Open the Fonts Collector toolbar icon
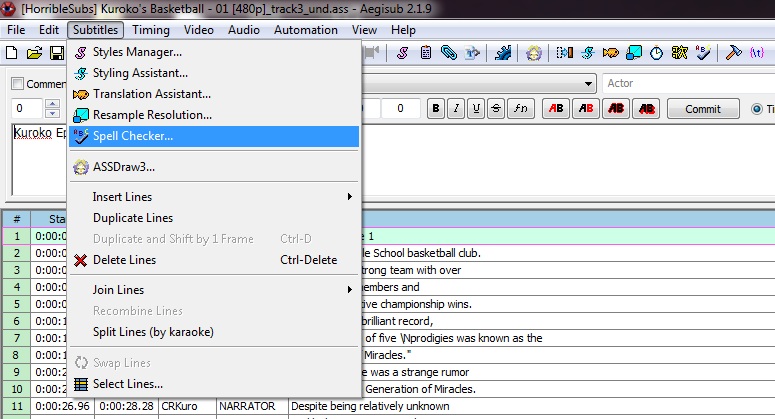 point(472,53)
